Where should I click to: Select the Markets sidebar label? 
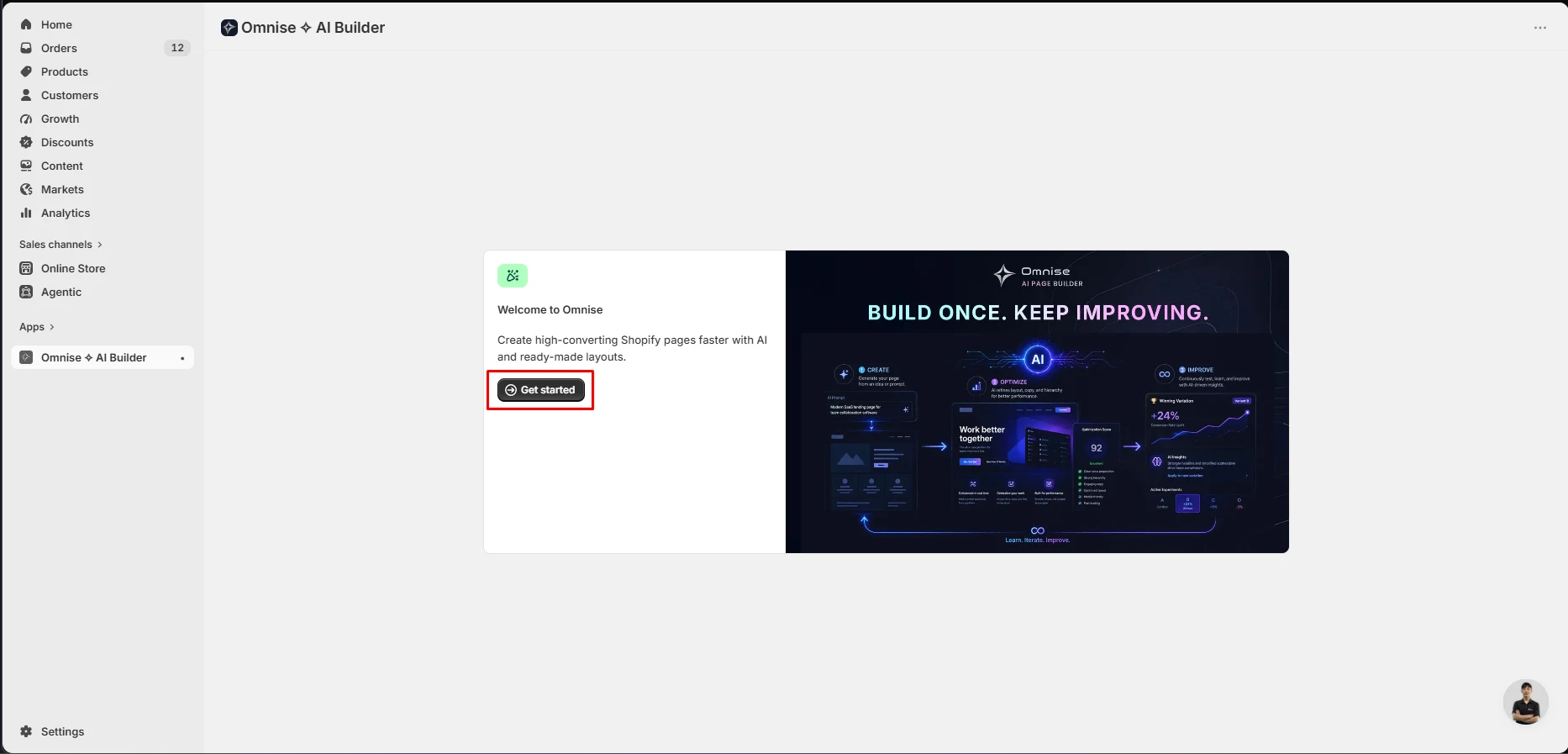pyautogui.click(x=62, y=189)
